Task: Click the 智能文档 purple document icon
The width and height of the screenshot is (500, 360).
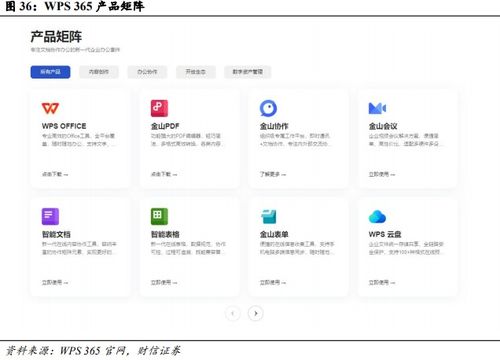Action: 50,216
